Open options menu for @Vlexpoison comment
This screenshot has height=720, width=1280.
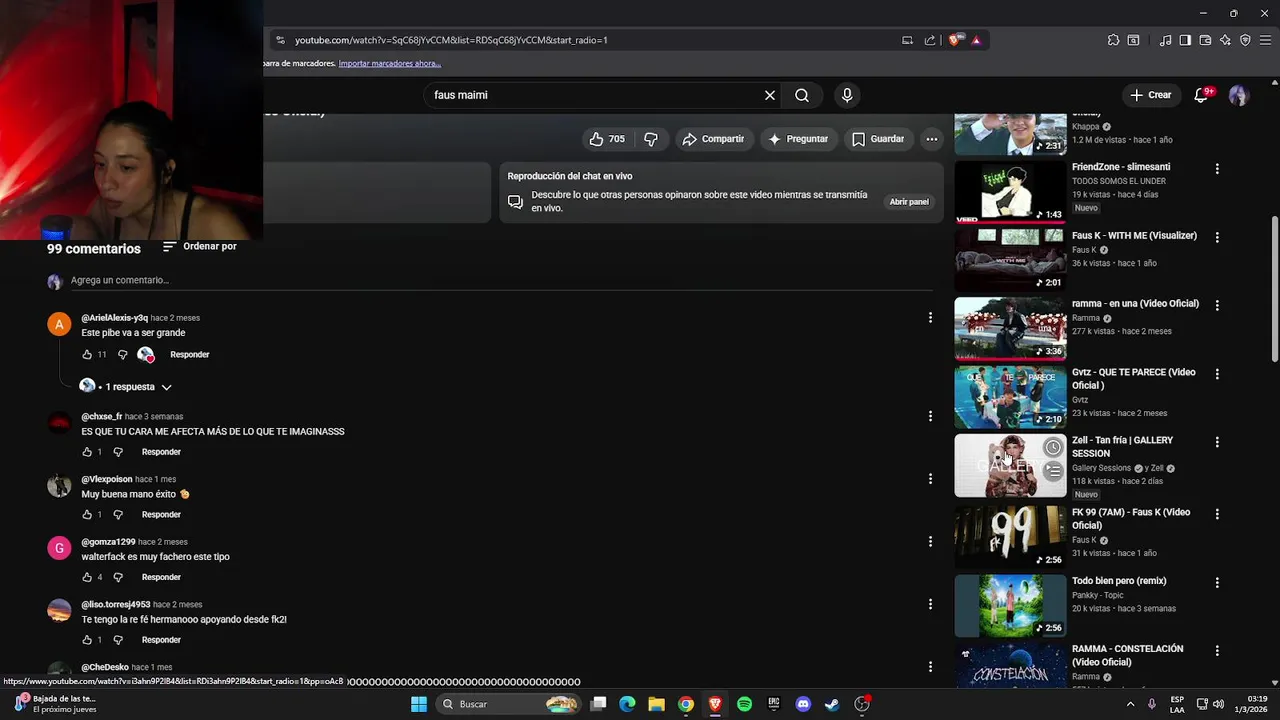tap(930, 479)
